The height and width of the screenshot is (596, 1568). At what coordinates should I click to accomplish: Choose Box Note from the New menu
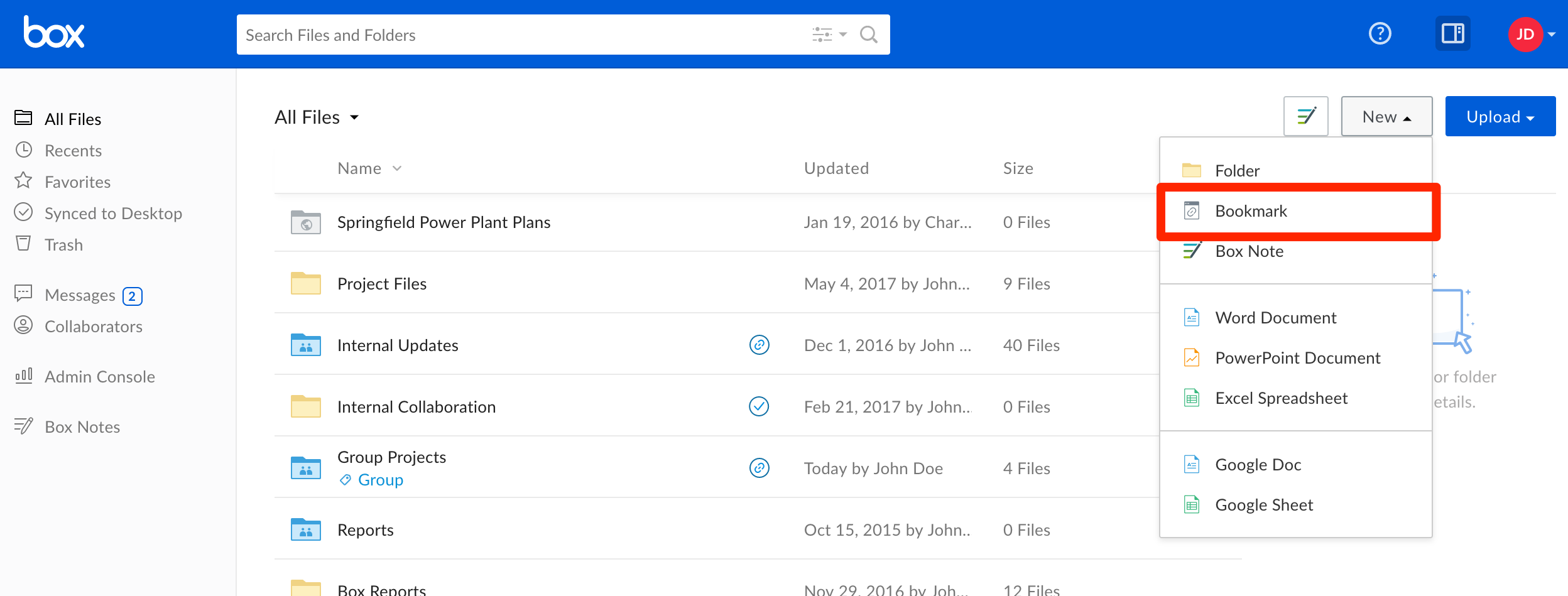(x=1295, y=251)
